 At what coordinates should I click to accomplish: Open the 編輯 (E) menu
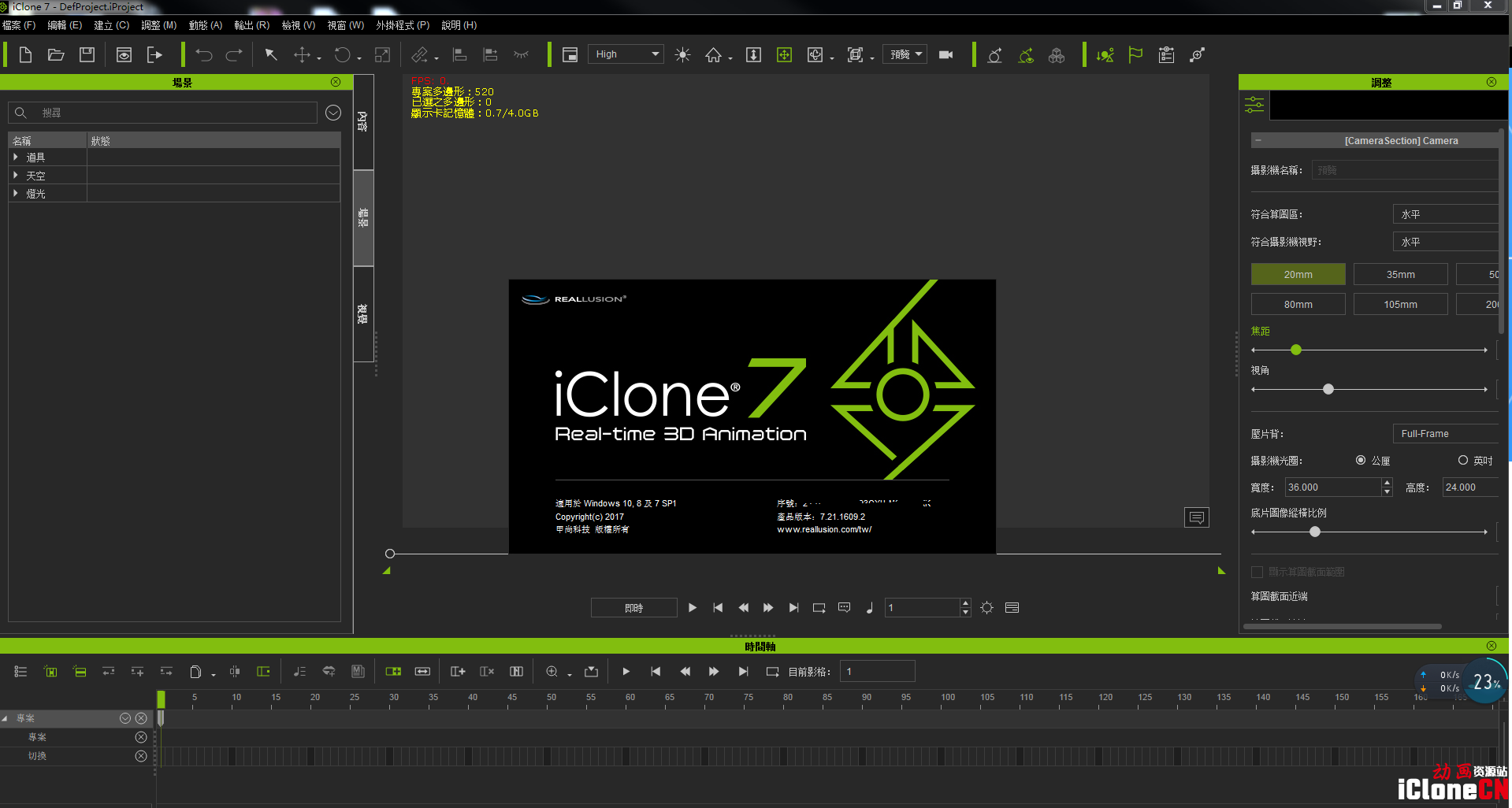pyautogui.click(x=65, y=25)
